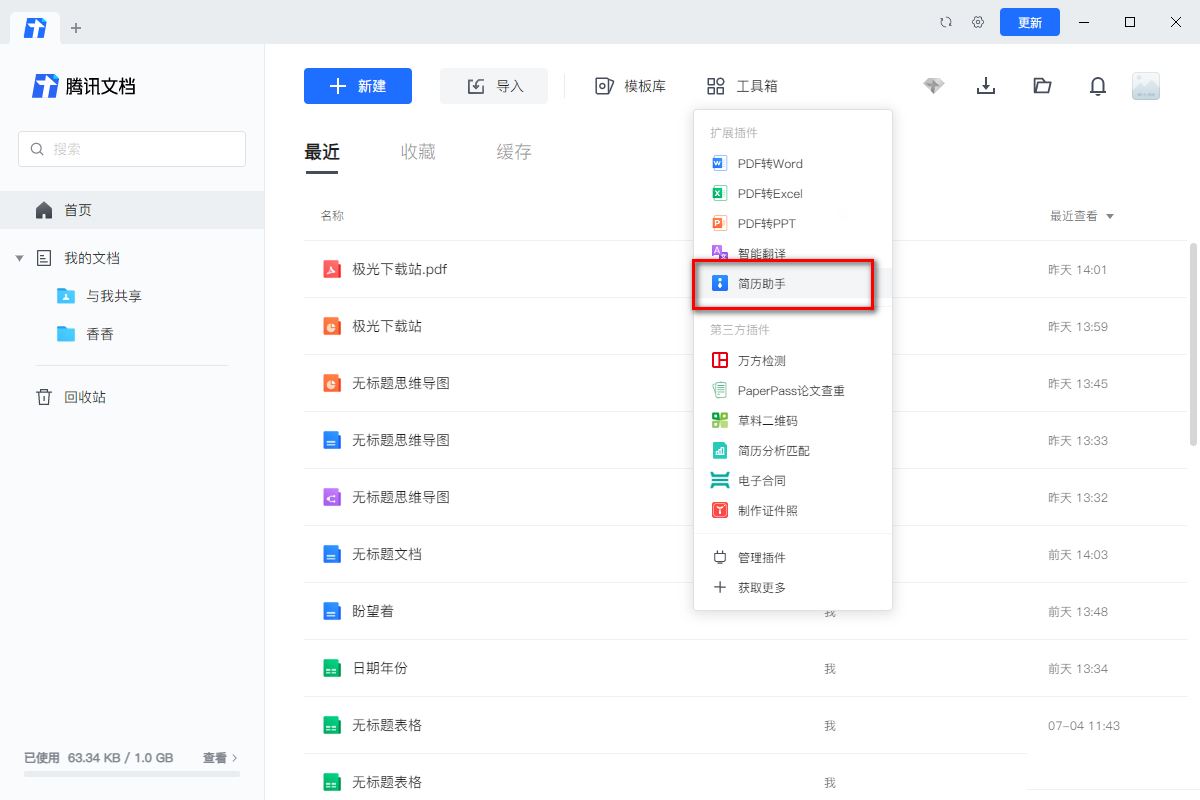The image size is (1200, 800).
Task: Select 智能翻译 plugin
Action: tap(792, 253)
